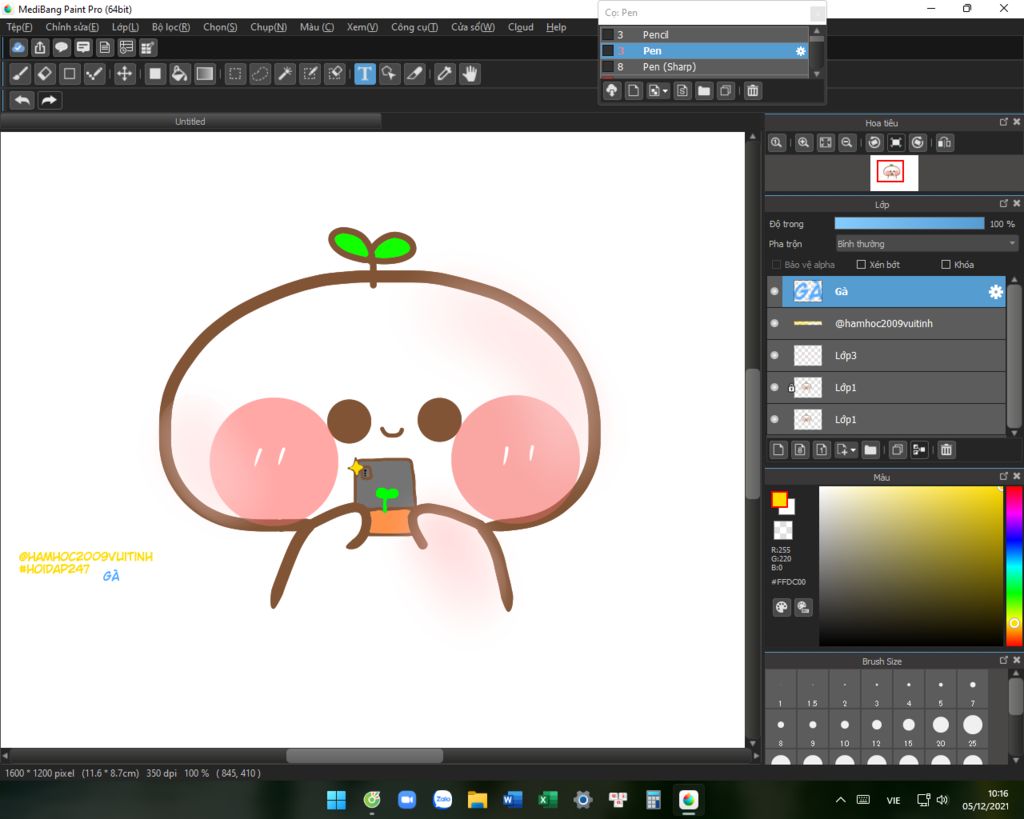Toggle checkbox beside Pen (Sharp) brush

click(x=608, y=67)
